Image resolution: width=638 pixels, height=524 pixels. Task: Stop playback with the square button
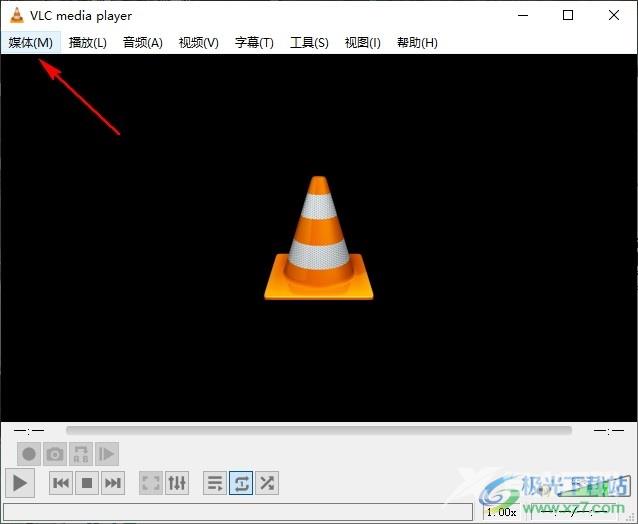(x=87, y=483)
